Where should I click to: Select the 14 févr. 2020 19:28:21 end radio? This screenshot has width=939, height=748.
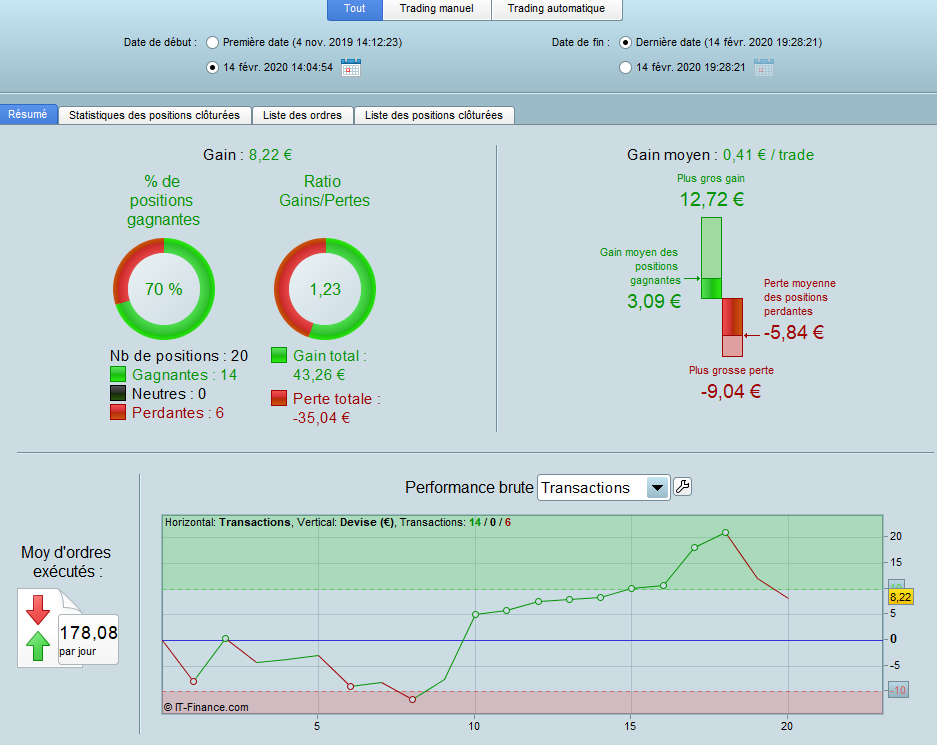click(625, 68)
